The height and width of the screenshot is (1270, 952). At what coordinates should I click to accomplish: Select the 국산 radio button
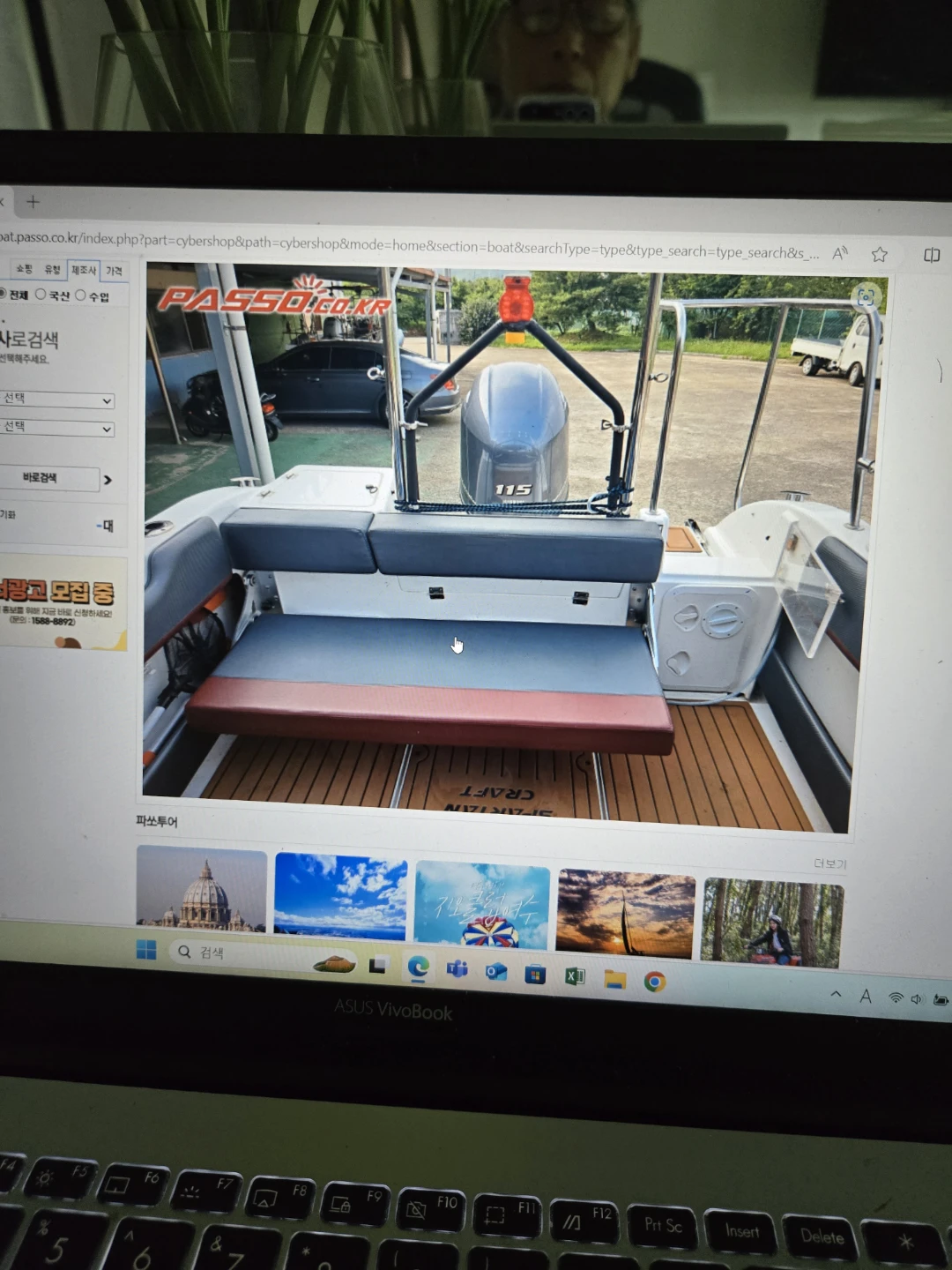41,295
